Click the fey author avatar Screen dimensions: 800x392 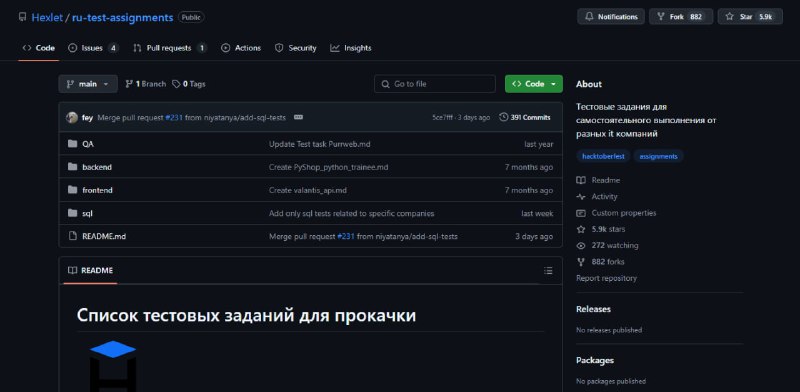[x=72, y=118]
